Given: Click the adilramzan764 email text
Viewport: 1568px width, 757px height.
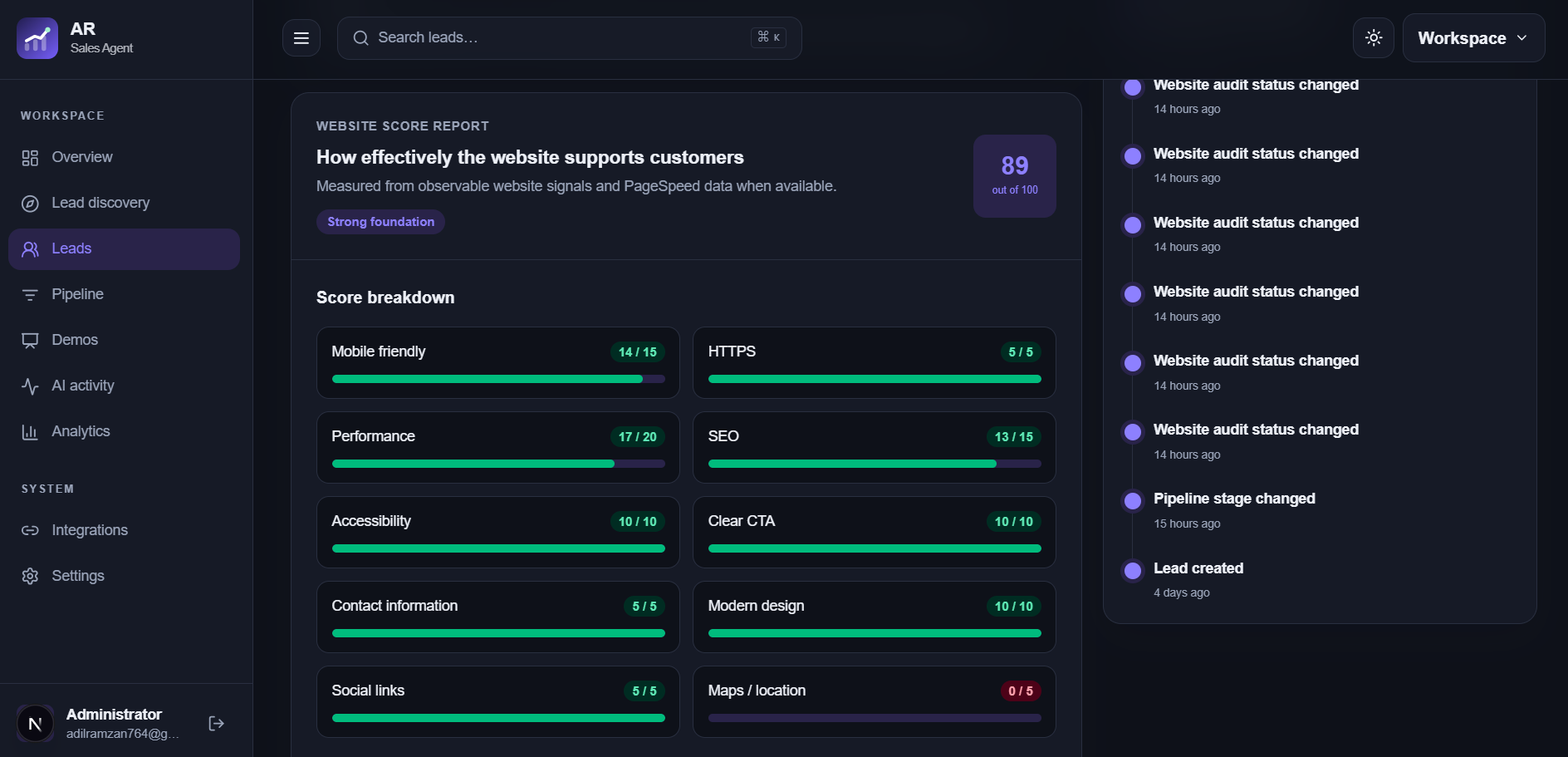Looking at the screenshot, I should pos(122,734).
